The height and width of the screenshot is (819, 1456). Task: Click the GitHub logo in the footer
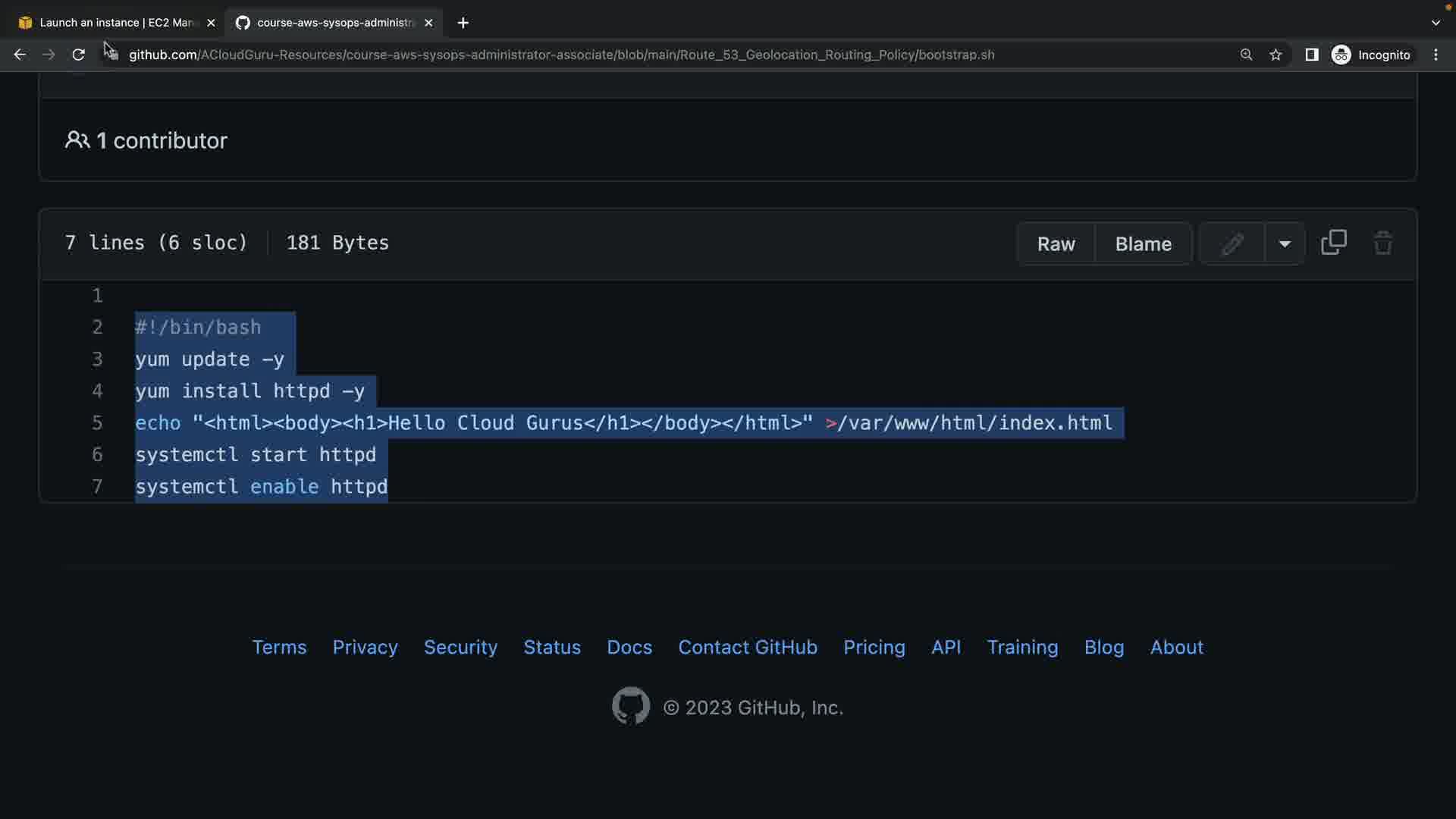[631, 706]
